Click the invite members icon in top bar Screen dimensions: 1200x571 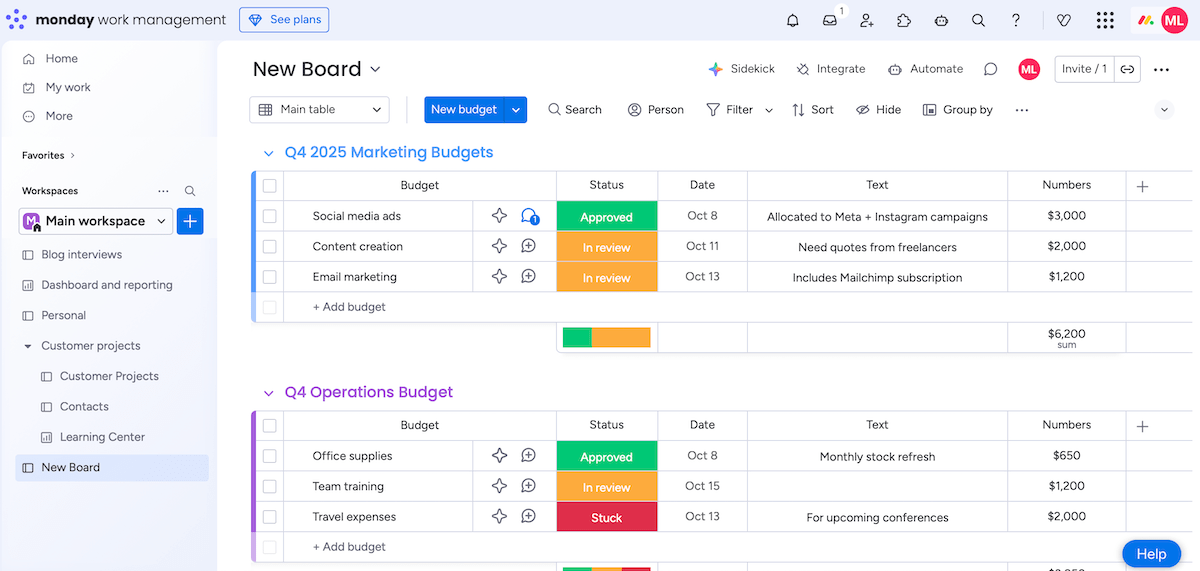click(867, 20)
